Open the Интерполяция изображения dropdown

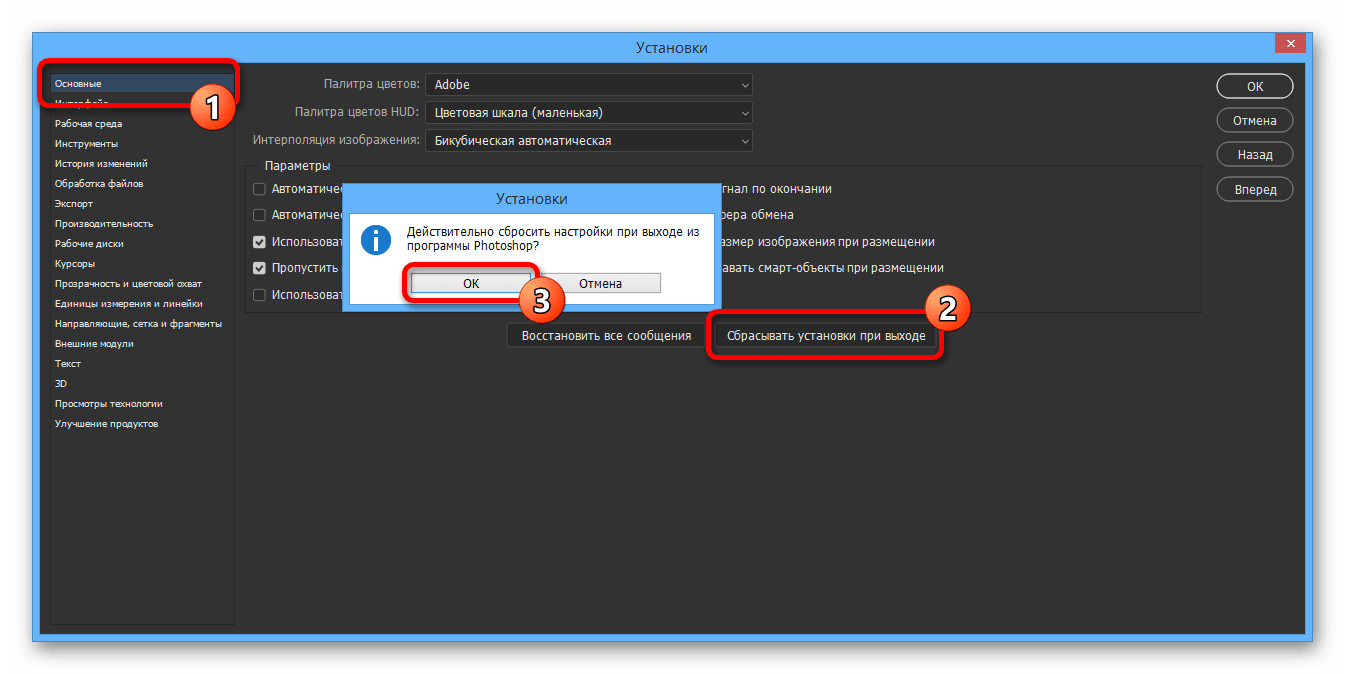pos(589,141)
